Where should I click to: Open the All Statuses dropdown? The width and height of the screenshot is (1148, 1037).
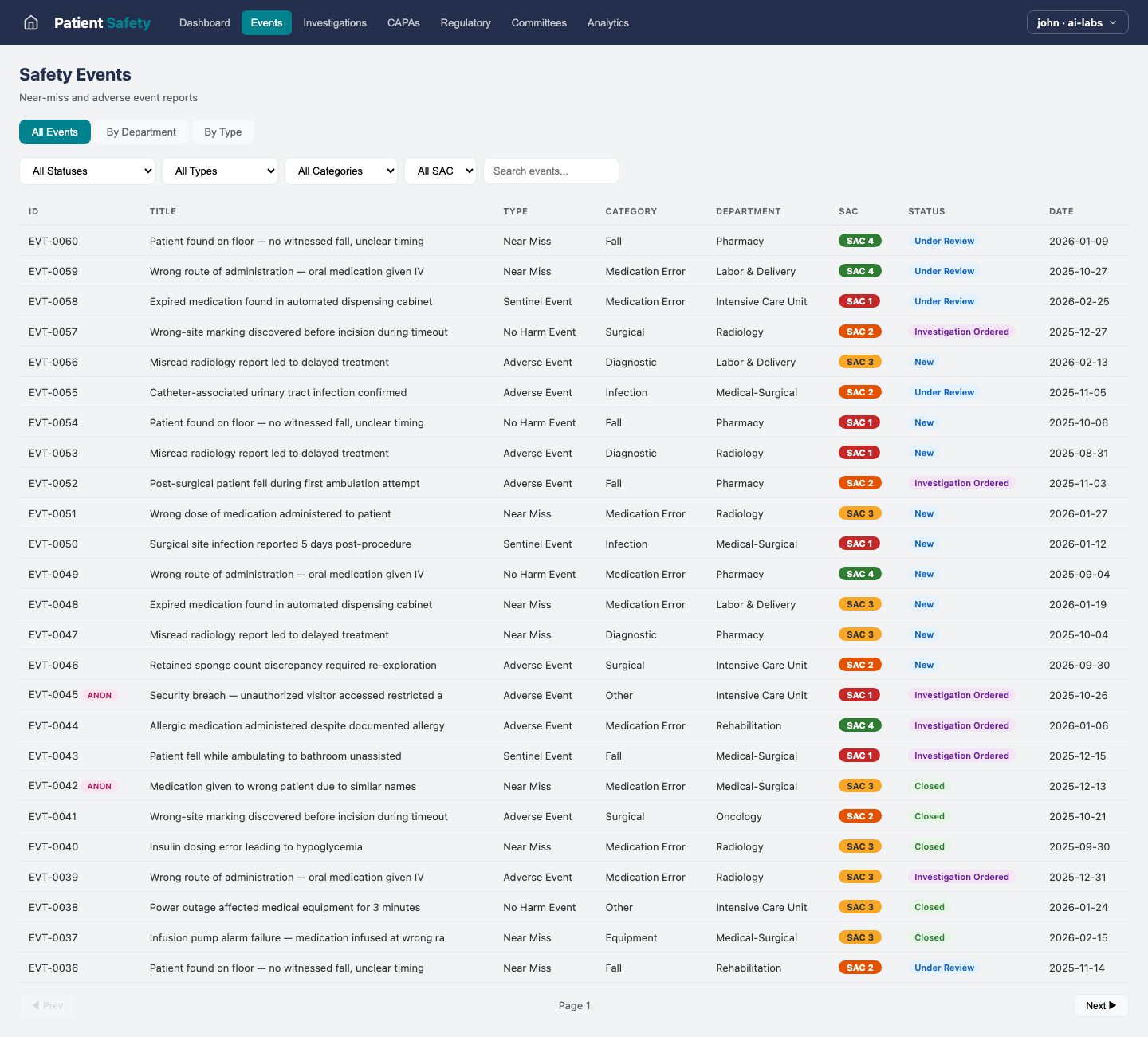87,171
